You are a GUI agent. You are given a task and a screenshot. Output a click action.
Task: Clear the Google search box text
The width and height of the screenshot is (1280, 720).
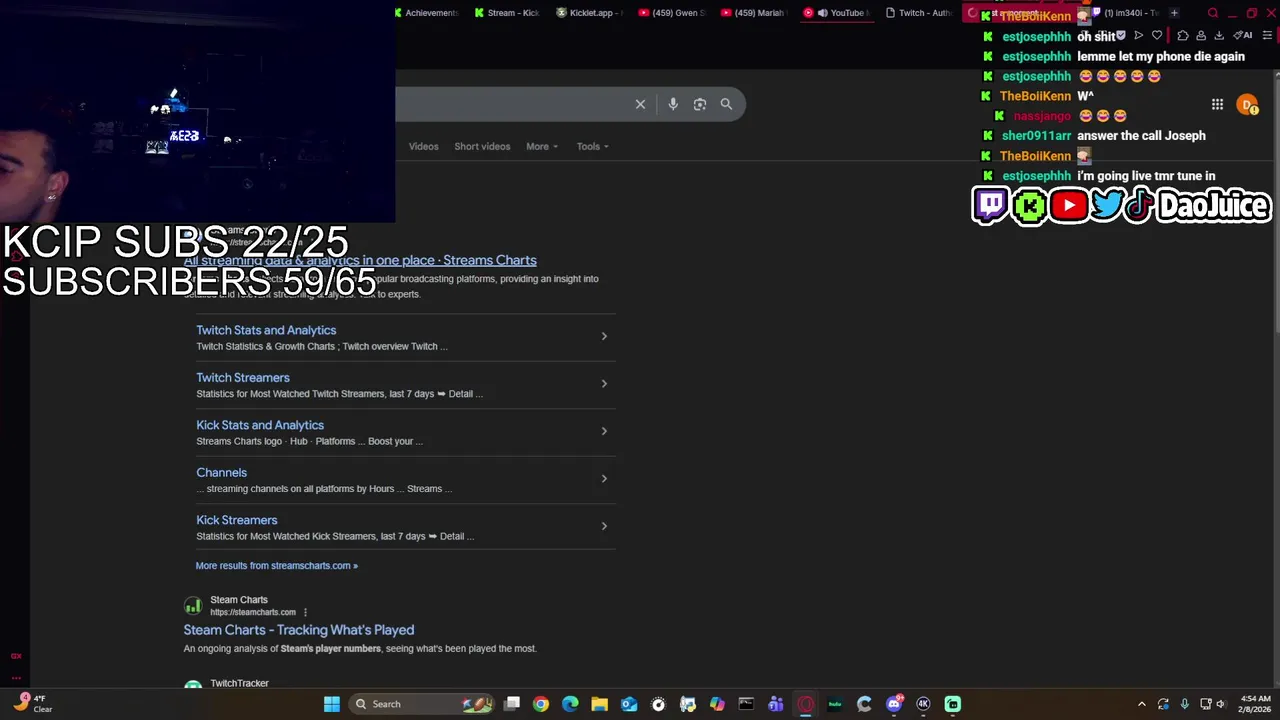coord(640,104)
